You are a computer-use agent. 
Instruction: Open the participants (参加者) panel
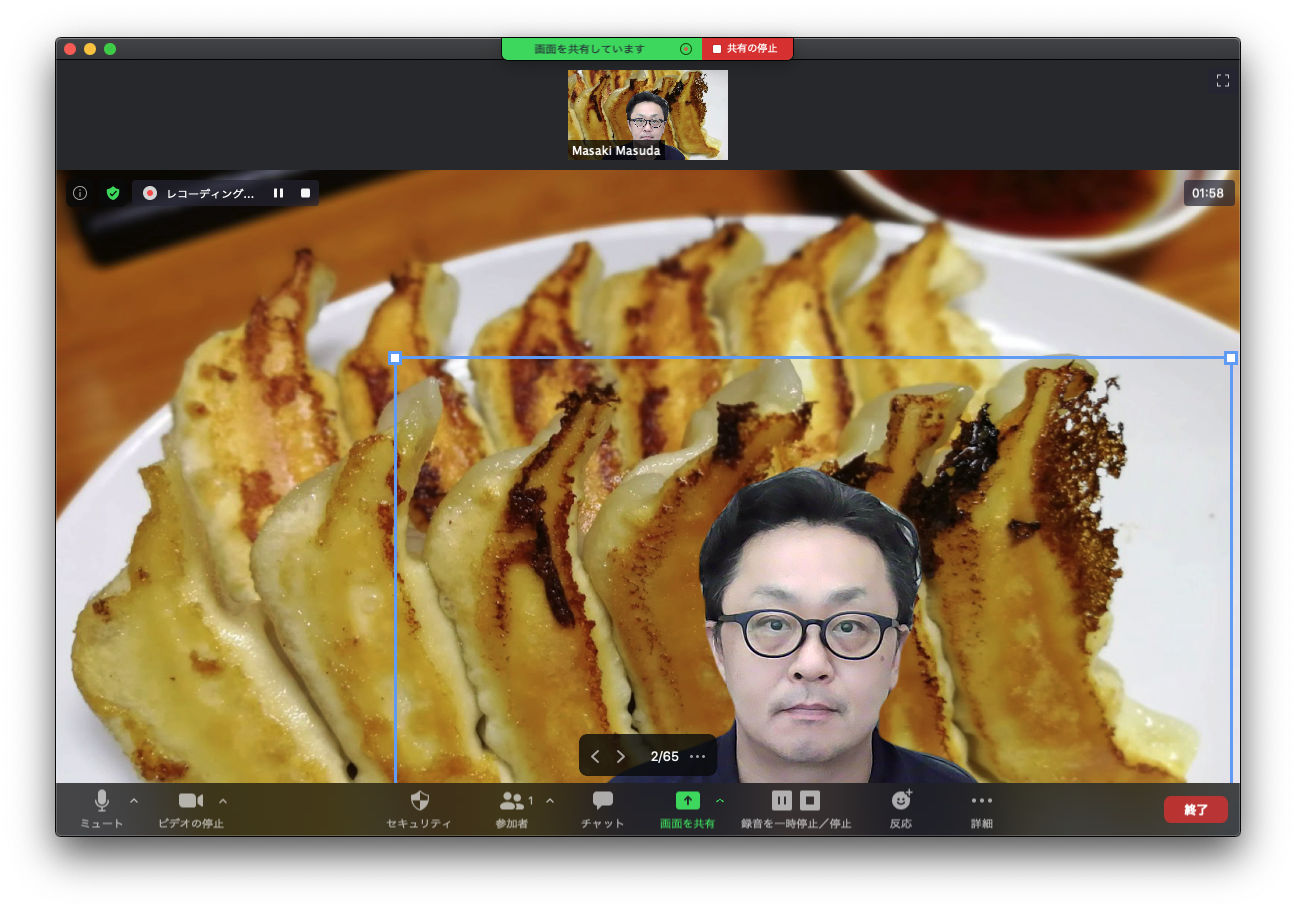pyautogui.click(x=512, y=801)
